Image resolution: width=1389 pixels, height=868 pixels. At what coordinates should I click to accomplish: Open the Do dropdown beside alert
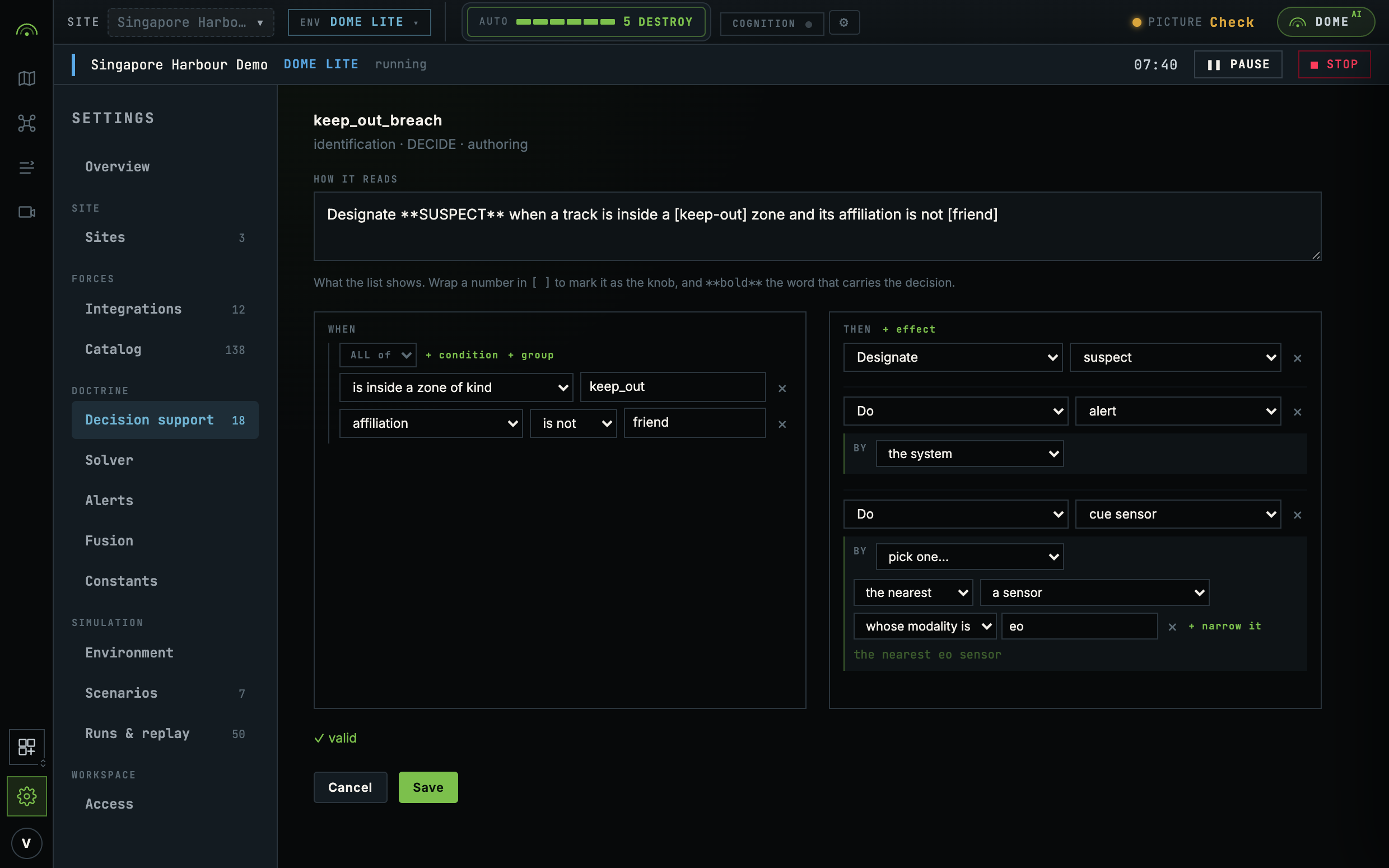tap(955, 411)
